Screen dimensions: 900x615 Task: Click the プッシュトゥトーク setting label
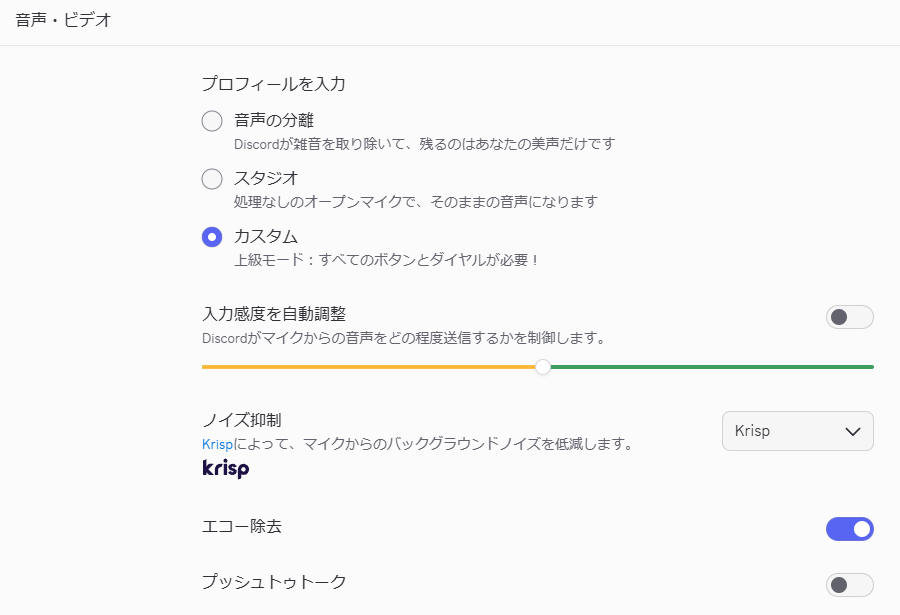(x=274, y=582)
